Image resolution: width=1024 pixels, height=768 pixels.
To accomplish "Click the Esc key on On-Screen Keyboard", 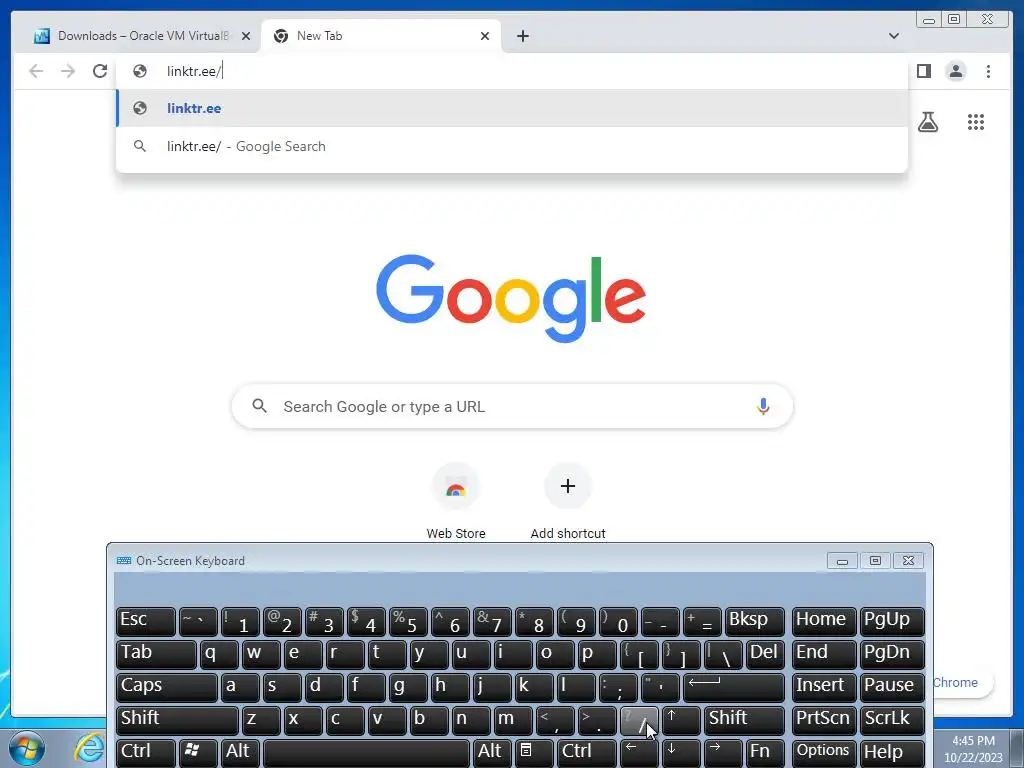I will click(x=146, y=621).
